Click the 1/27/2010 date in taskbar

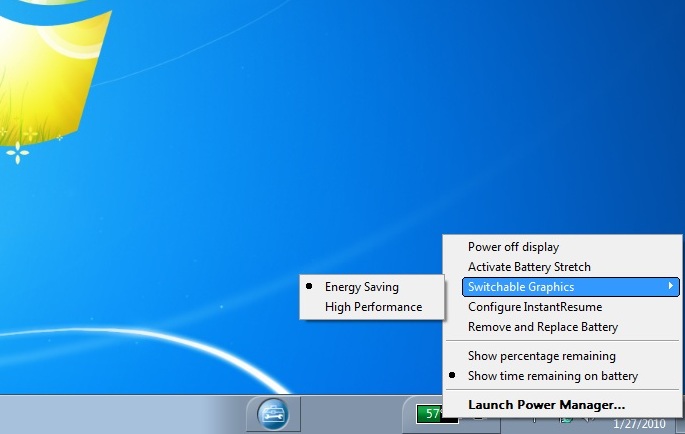640,424
